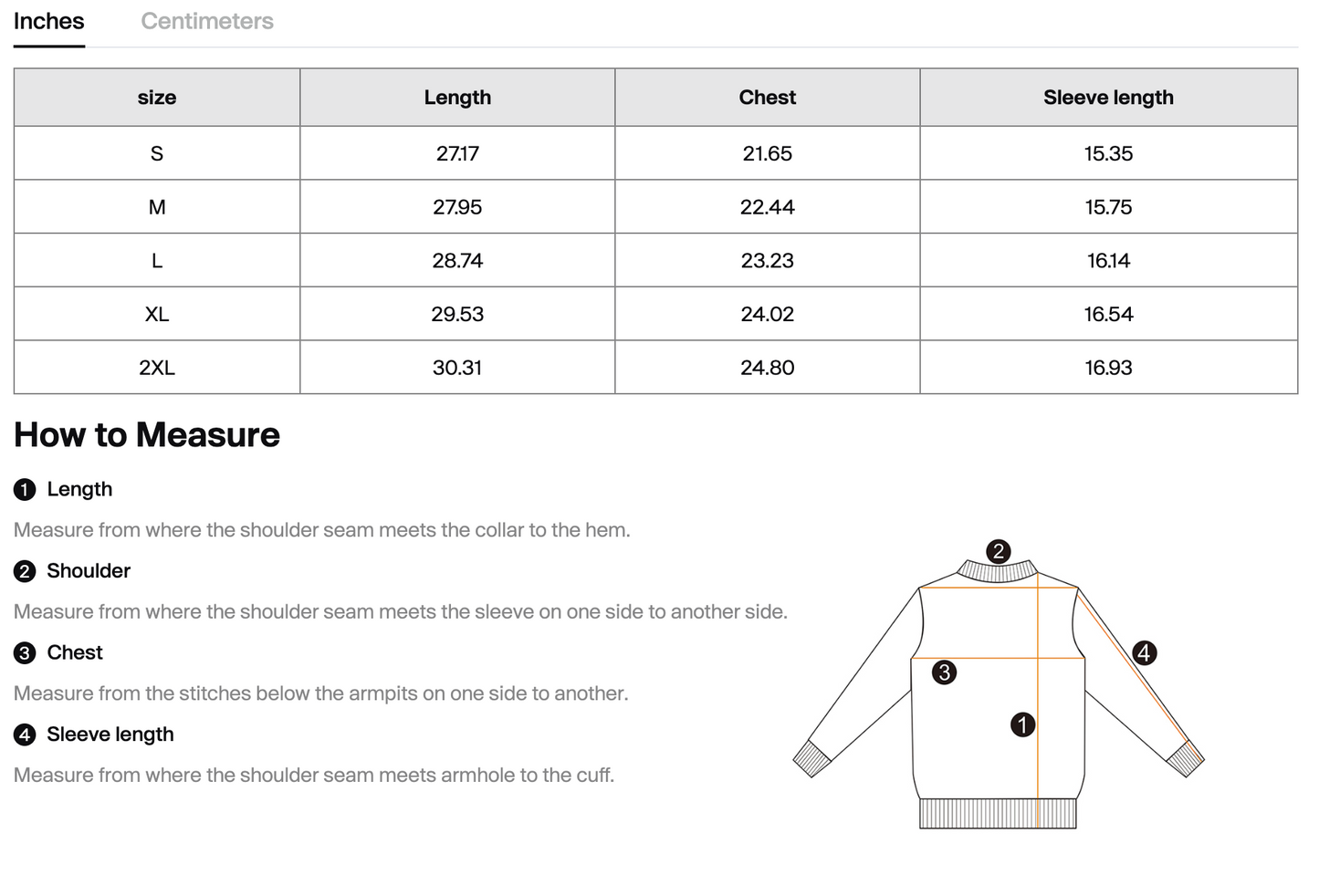Click the number 4 icon beside Sleeve length

pos(25,735)
